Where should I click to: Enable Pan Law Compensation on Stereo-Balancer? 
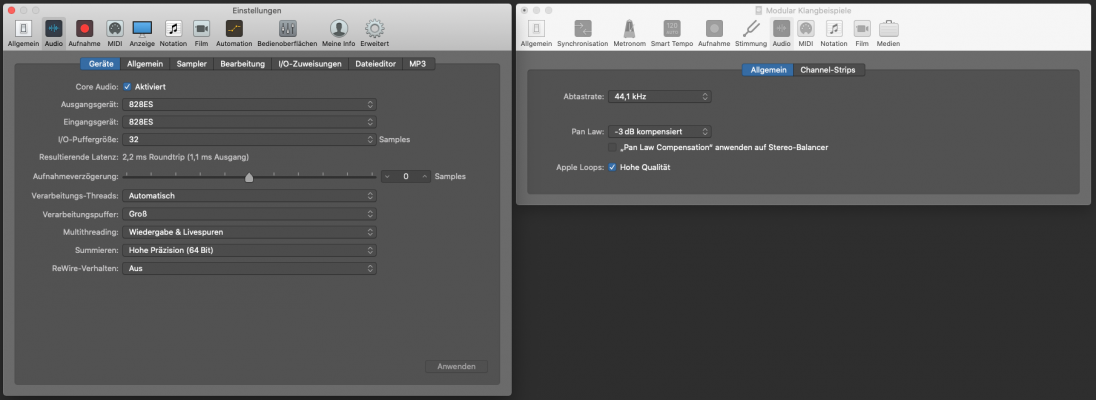(612, 148)
